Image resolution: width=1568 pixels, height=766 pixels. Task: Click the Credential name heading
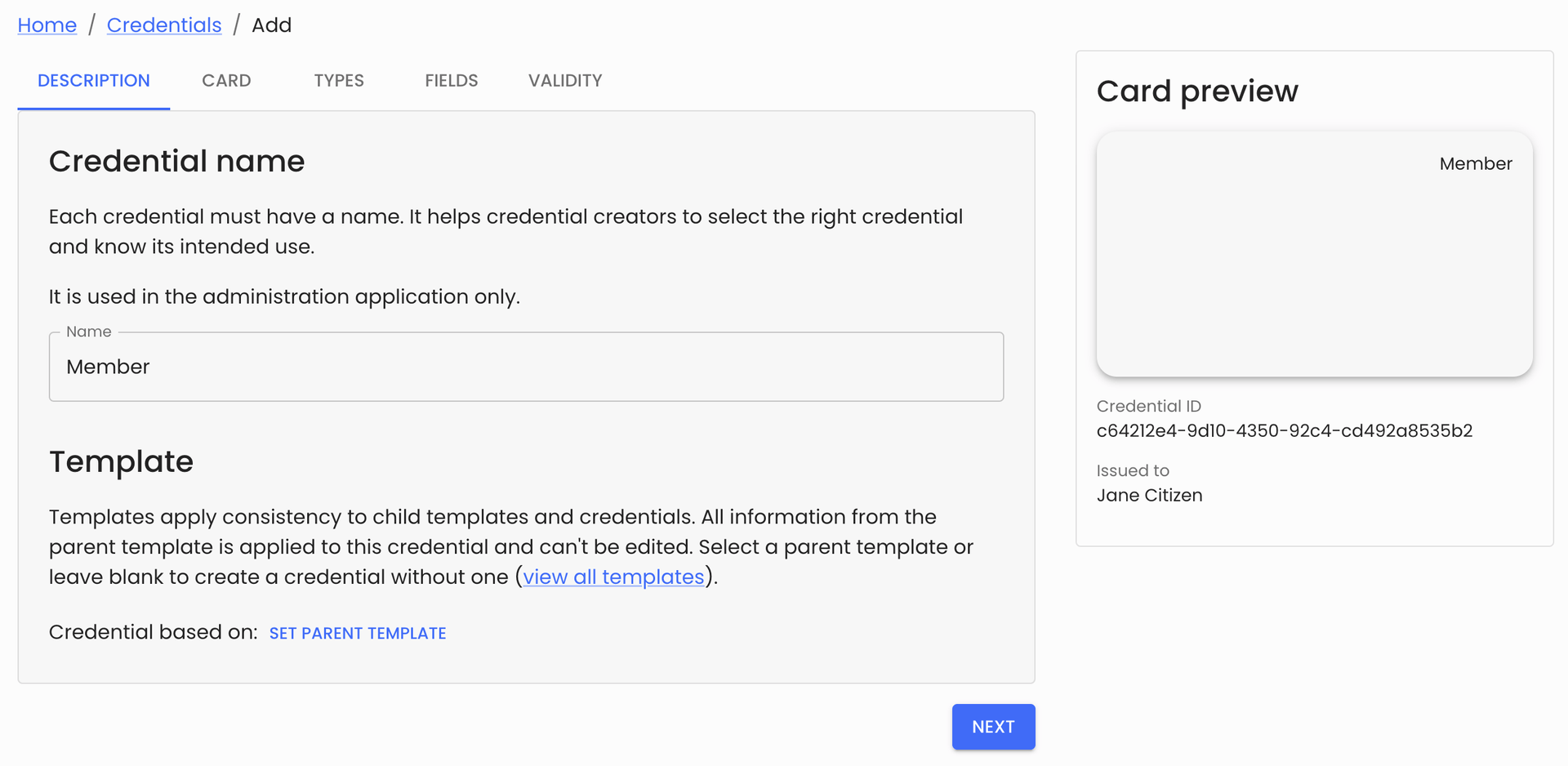coord(176,162)
